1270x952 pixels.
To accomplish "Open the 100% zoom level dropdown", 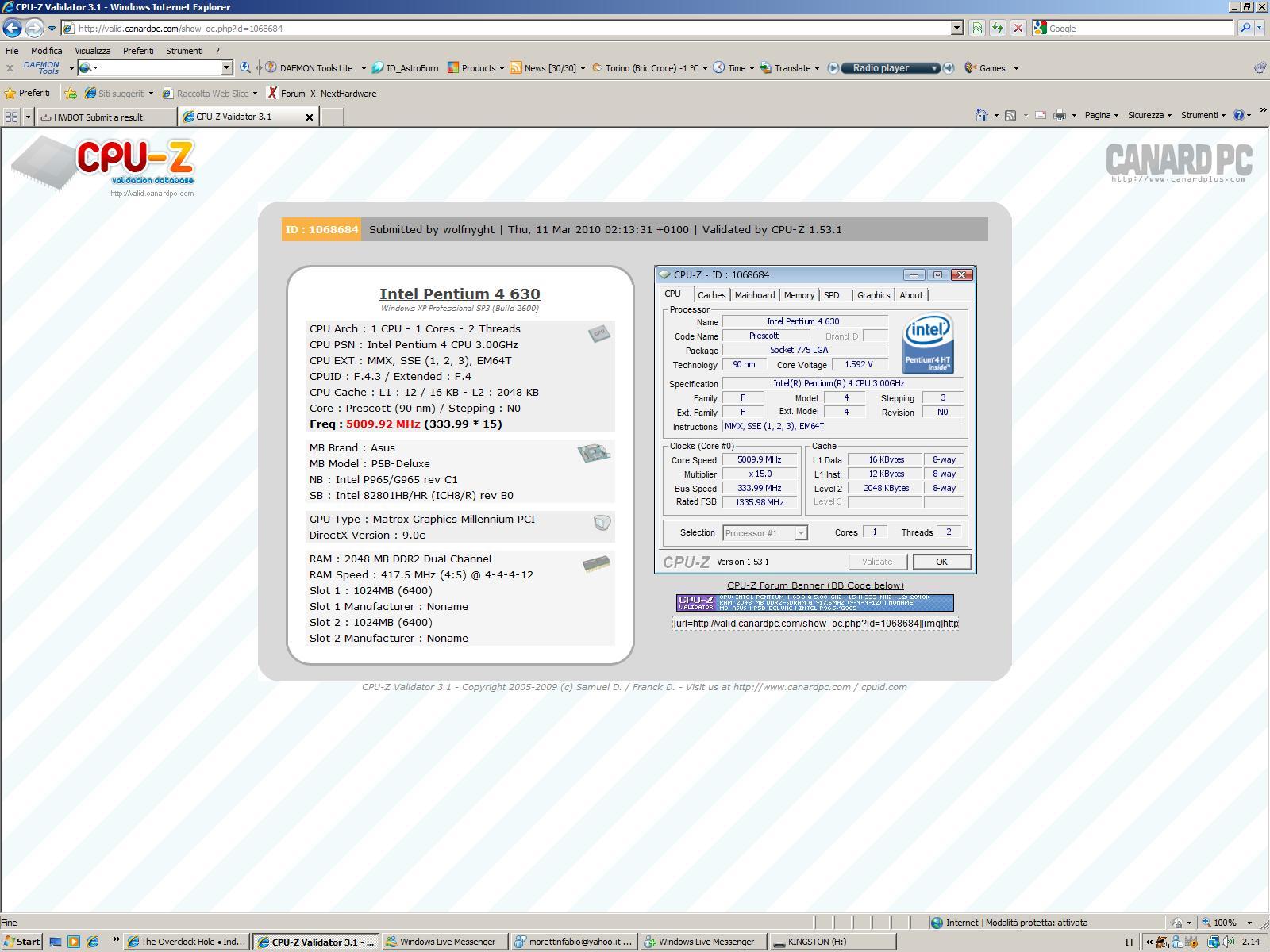I will pos(1250,923).
